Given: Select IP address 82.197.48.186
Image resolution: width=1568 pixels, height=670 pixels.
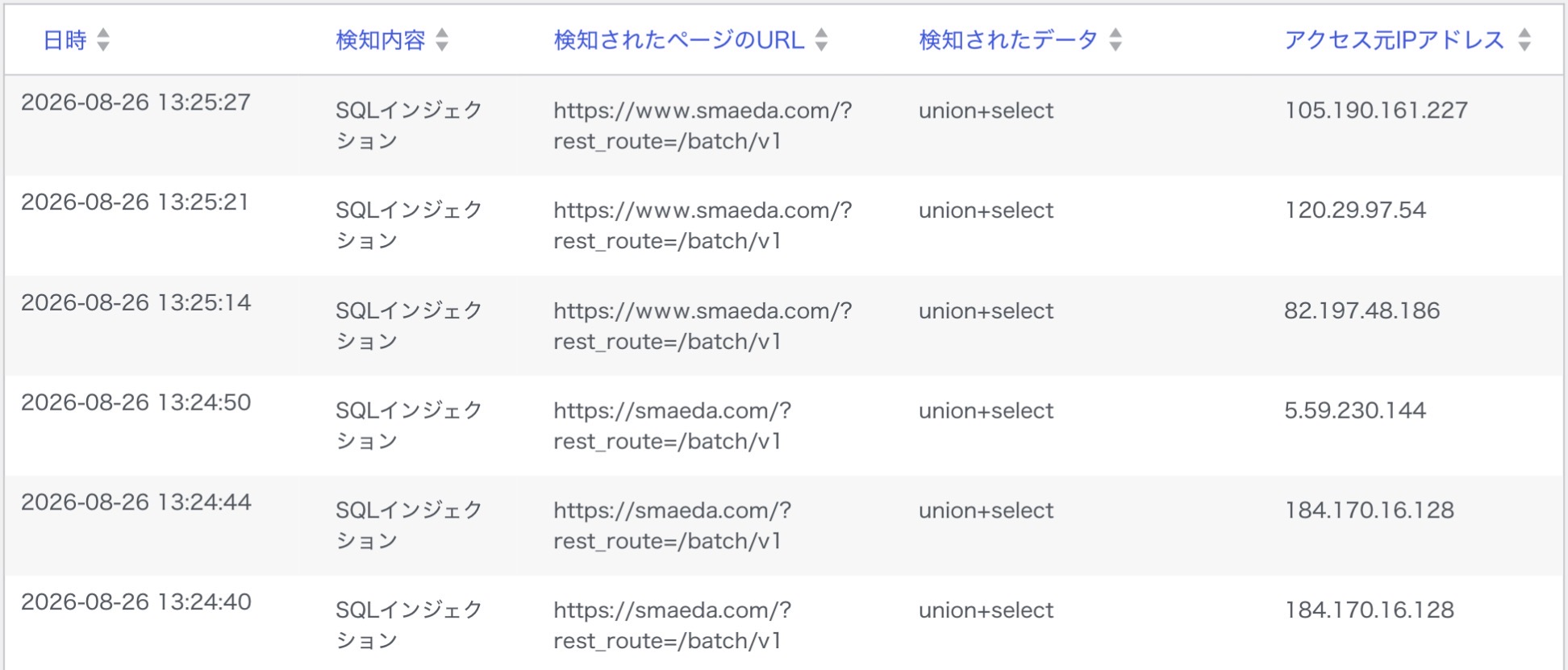Looking at the screenshot, I should [1362, 310].
